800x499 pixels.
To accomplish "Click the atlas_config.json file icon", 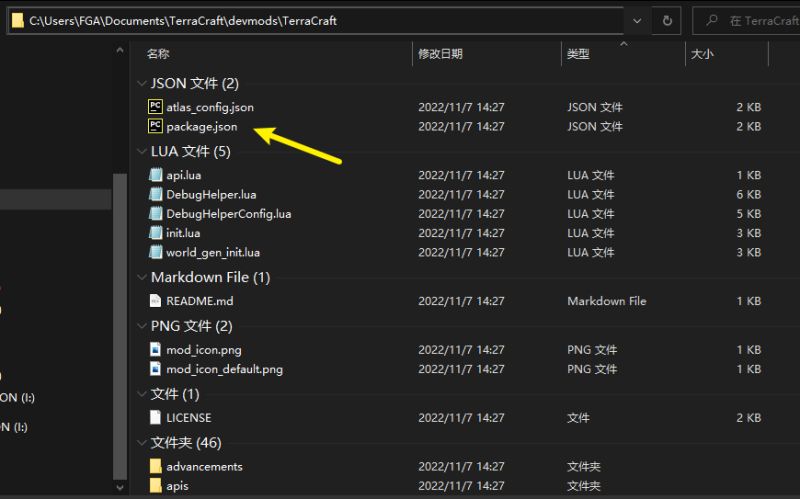I will click(x=155, y=107).
